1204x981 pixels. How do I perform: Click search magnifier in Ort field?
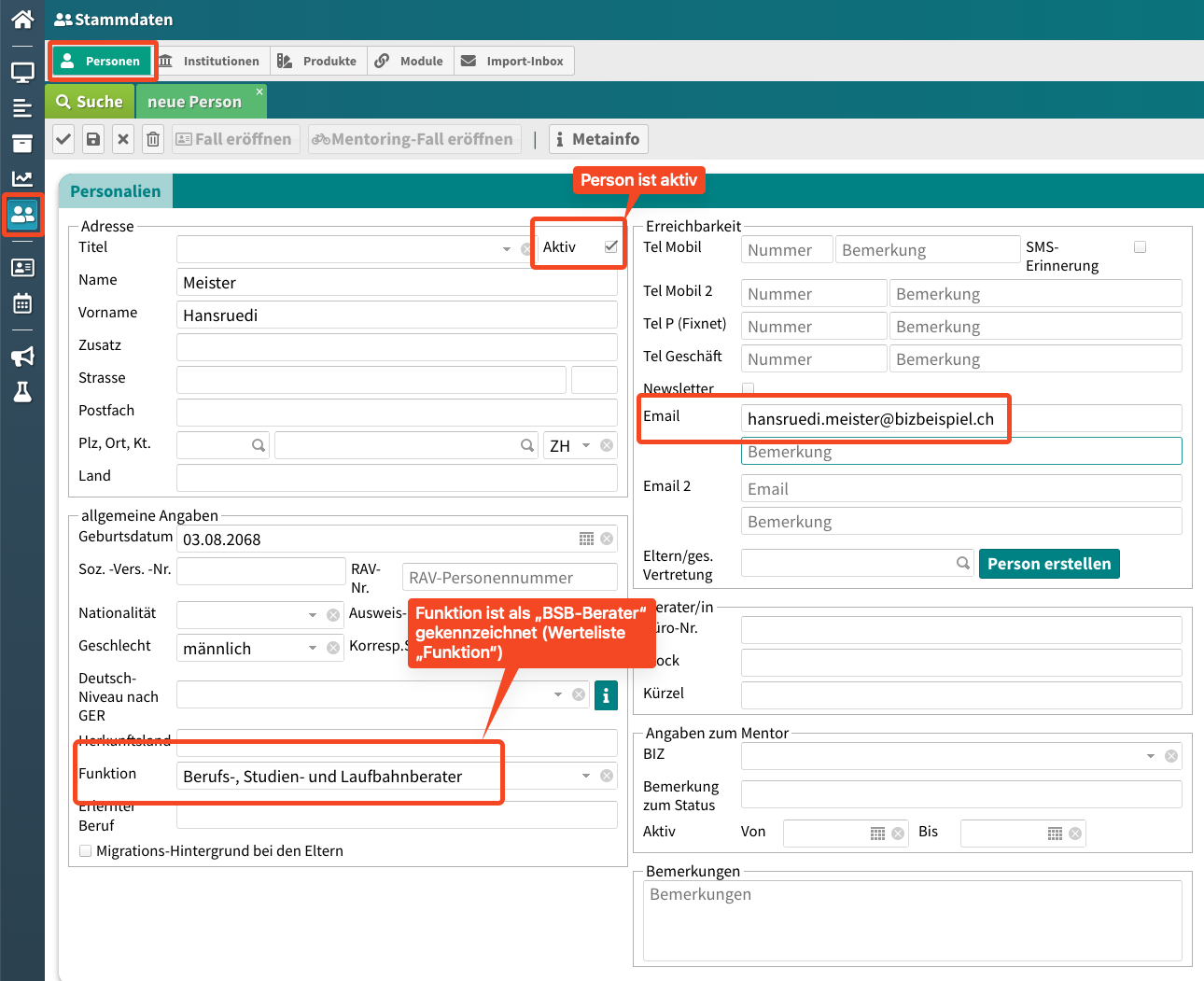(x=527, y=445)
